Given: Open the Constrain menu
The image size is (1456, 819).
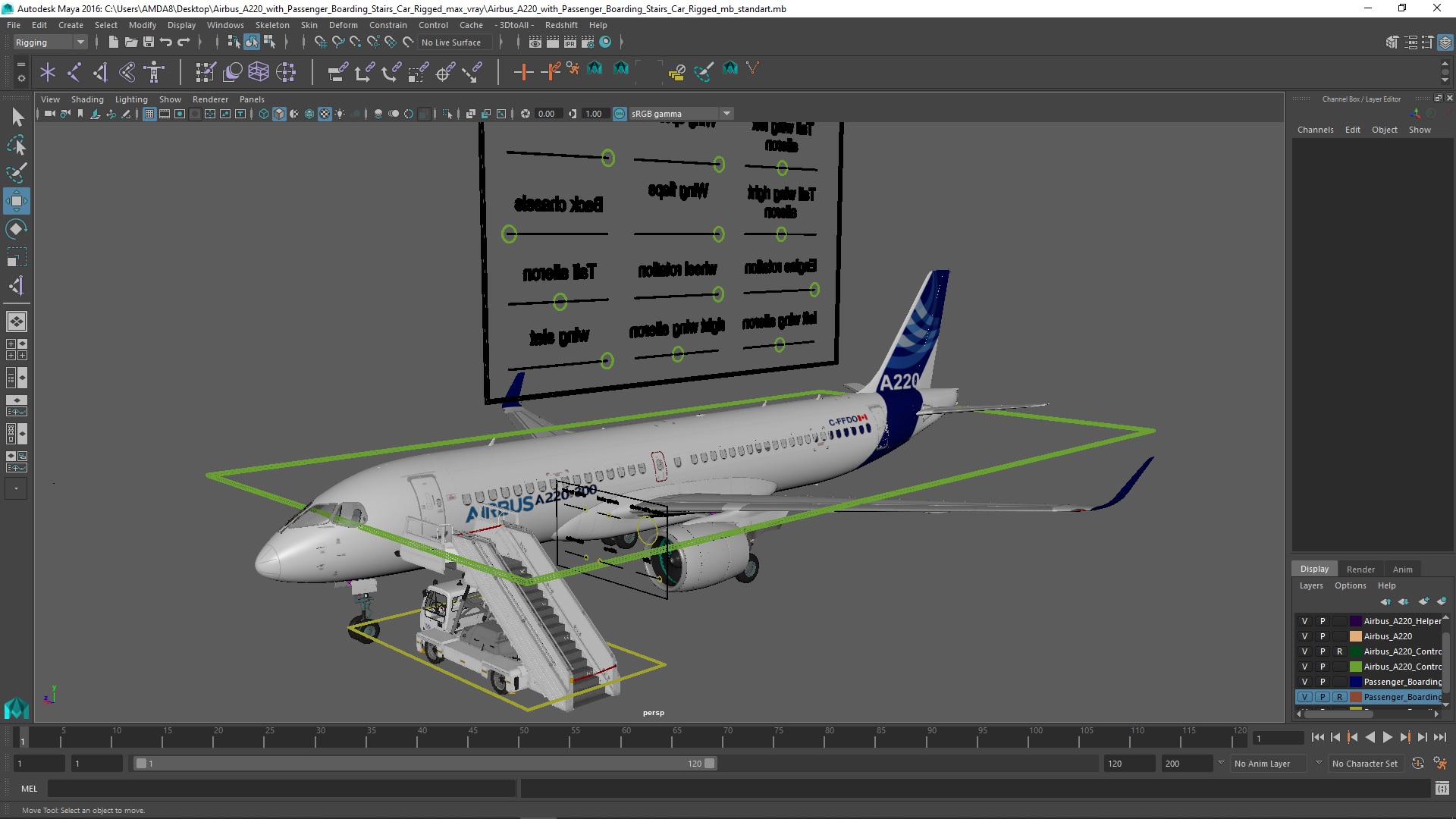Looking at the screenshot, I should pos(388,25).
